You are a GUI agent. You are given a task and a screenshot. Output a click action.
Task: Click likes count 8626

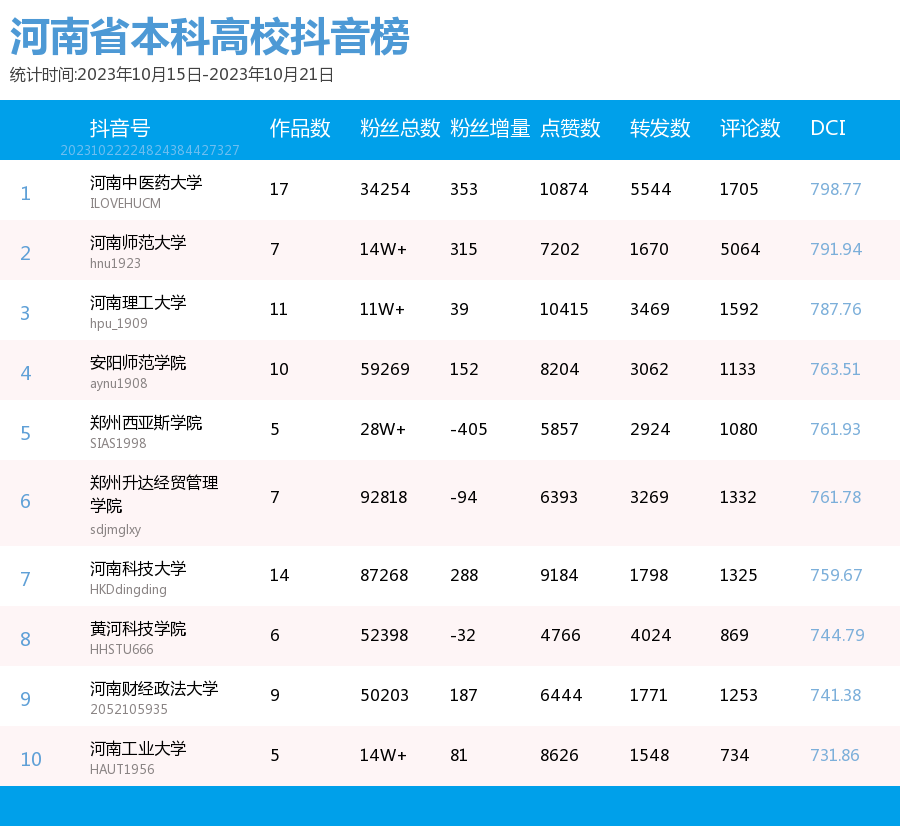[559, 755]
